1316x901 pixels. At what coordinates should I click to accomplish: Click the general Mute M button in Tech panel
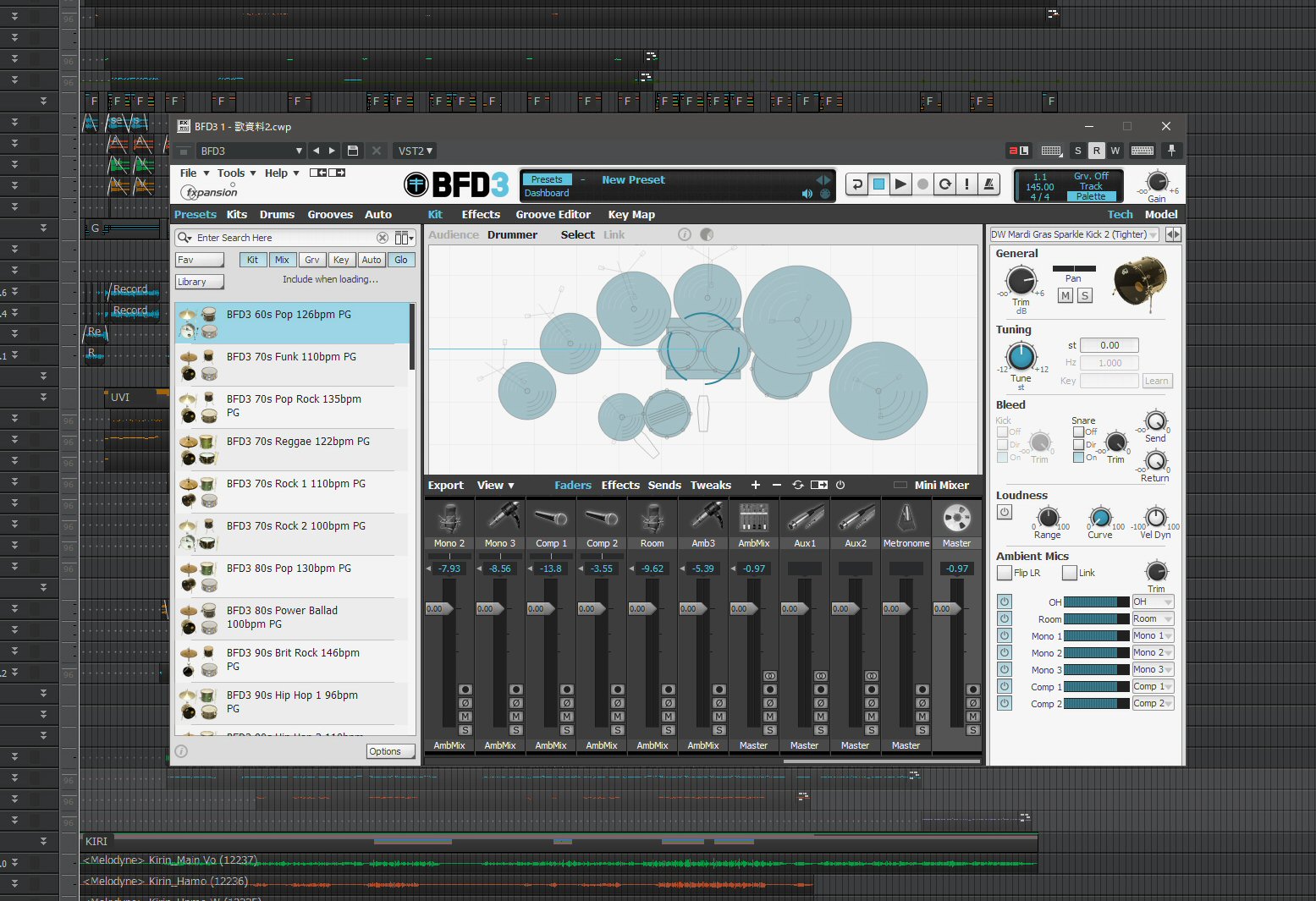[x=1065, y=295]
